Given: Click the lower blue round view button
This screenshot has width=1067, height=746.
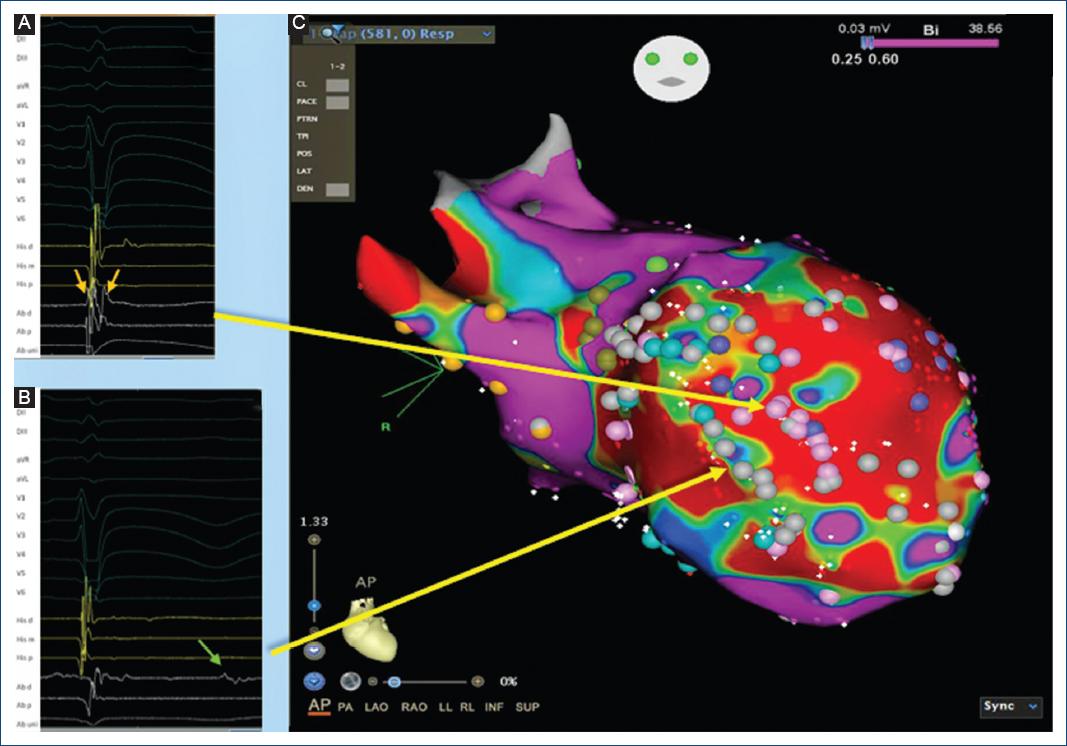Looking at the screenshot, I should coord(315,680).
